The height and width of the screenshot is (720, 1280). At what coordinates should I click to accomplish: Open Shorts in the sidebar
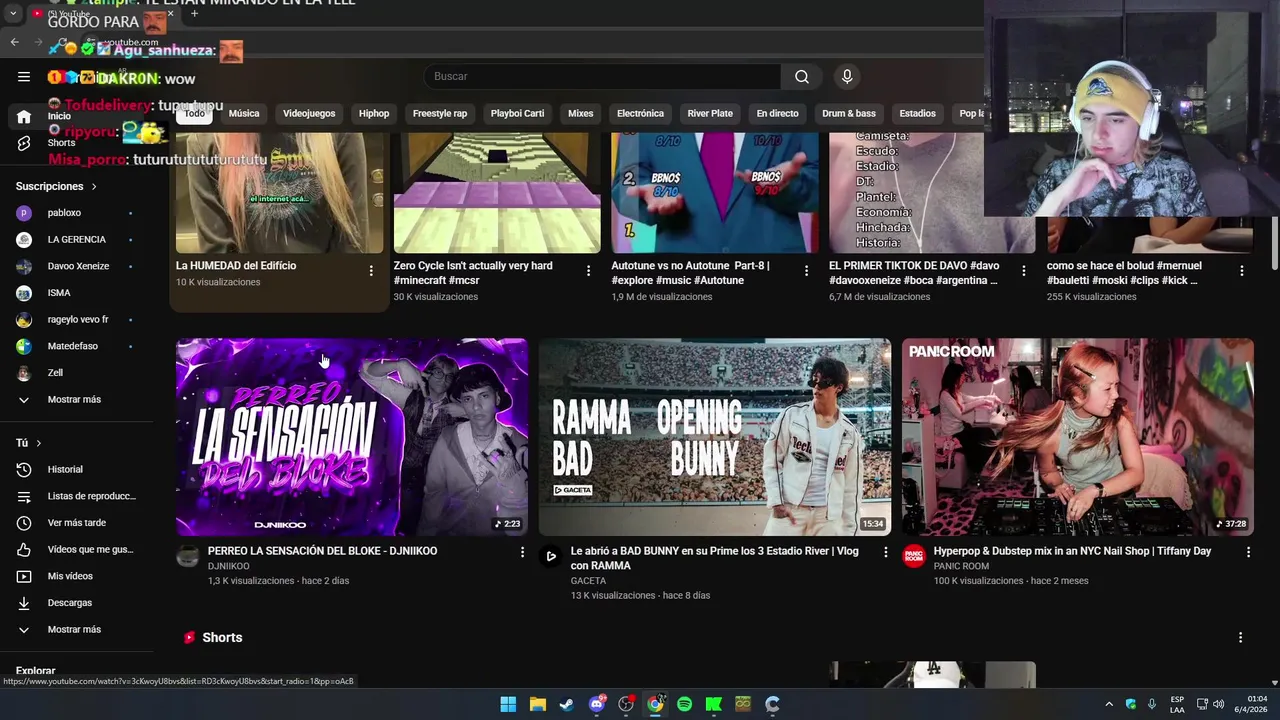coord(60,143)
